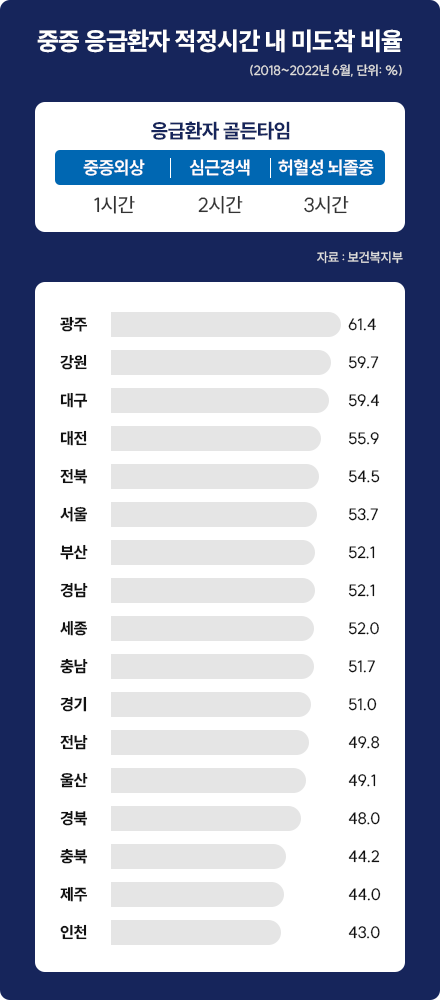Viewport: 440px width, 1000px height.
Task: Click the 중증외상 header tab
Action: click(x=113, y=168)
